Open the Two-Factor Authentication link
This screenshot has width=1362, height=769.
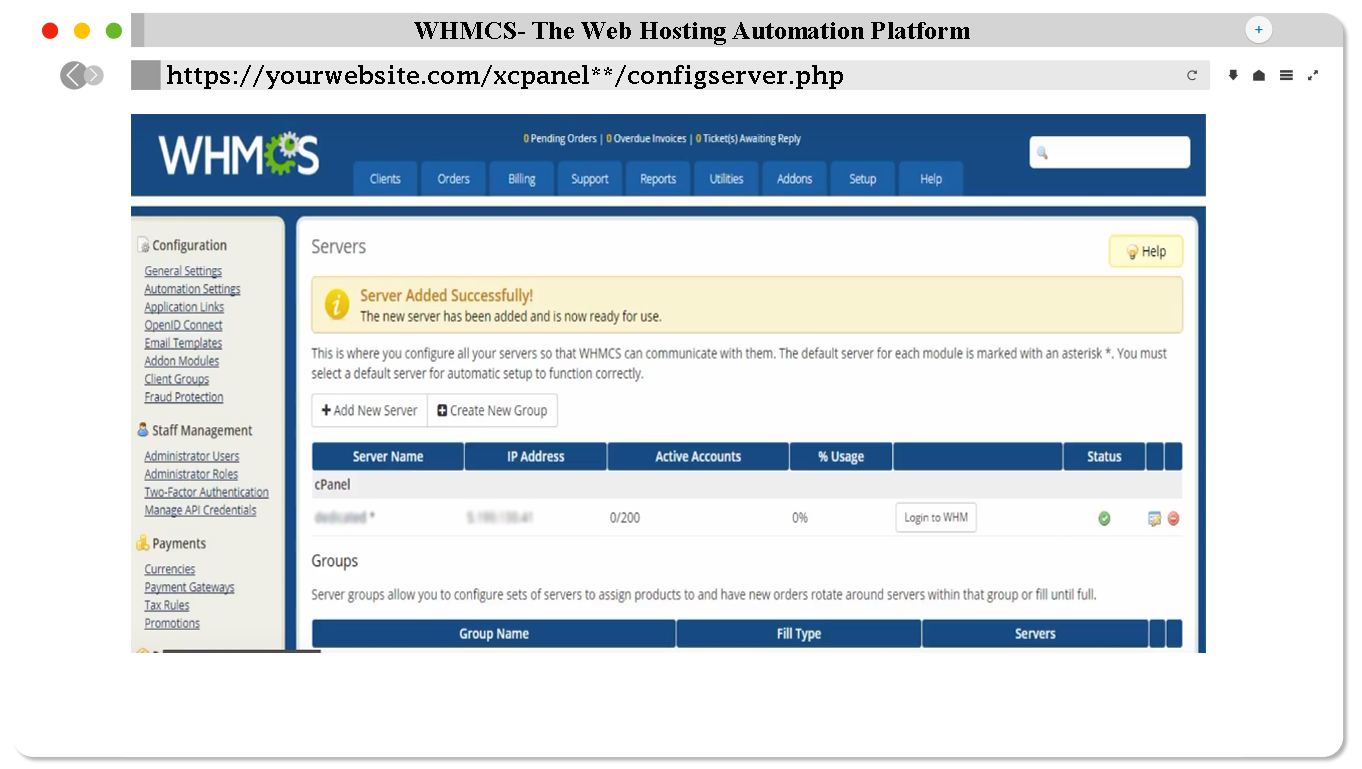[206, 492]
